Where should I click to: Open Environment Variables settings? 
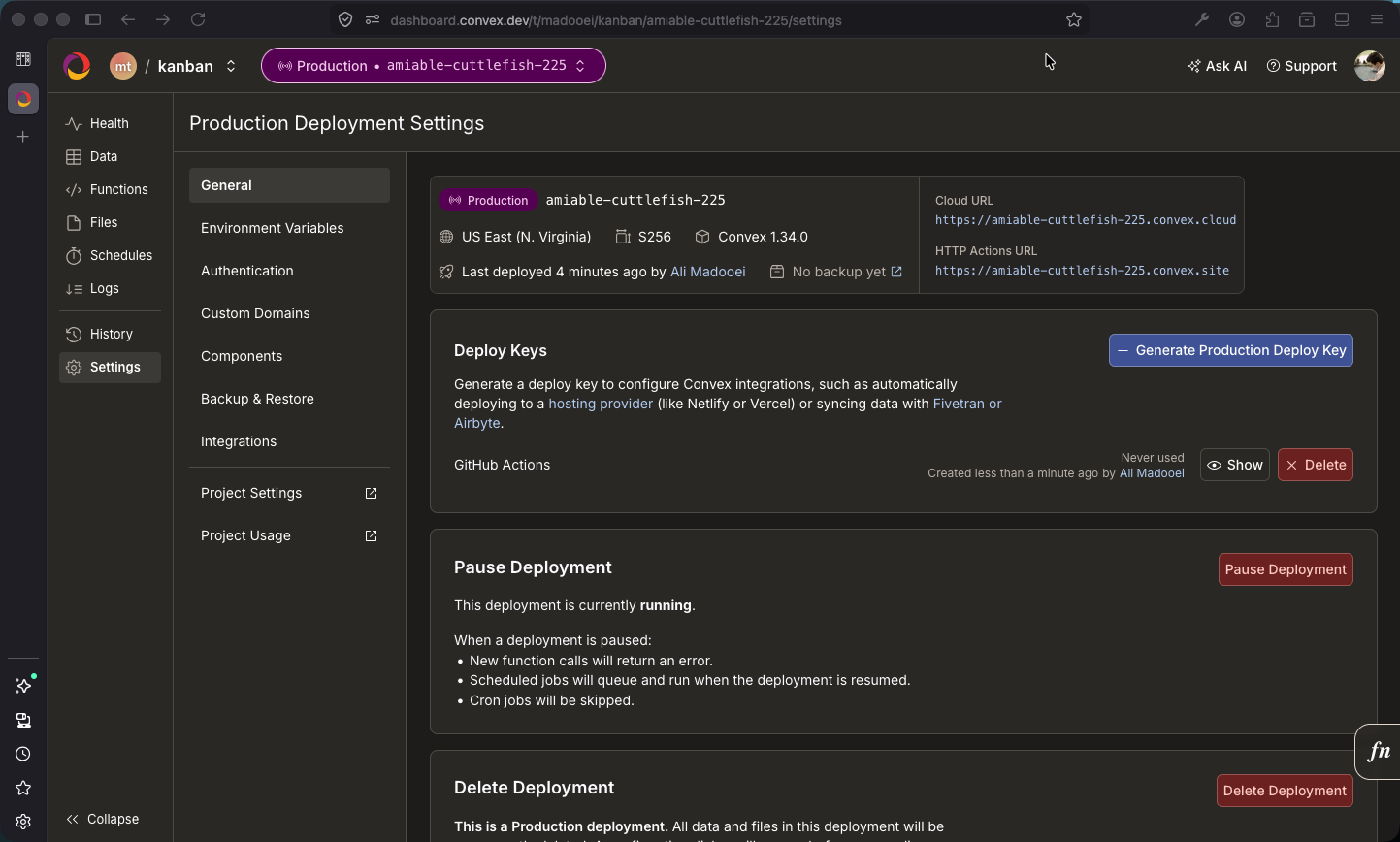click(x=289, y=228)
